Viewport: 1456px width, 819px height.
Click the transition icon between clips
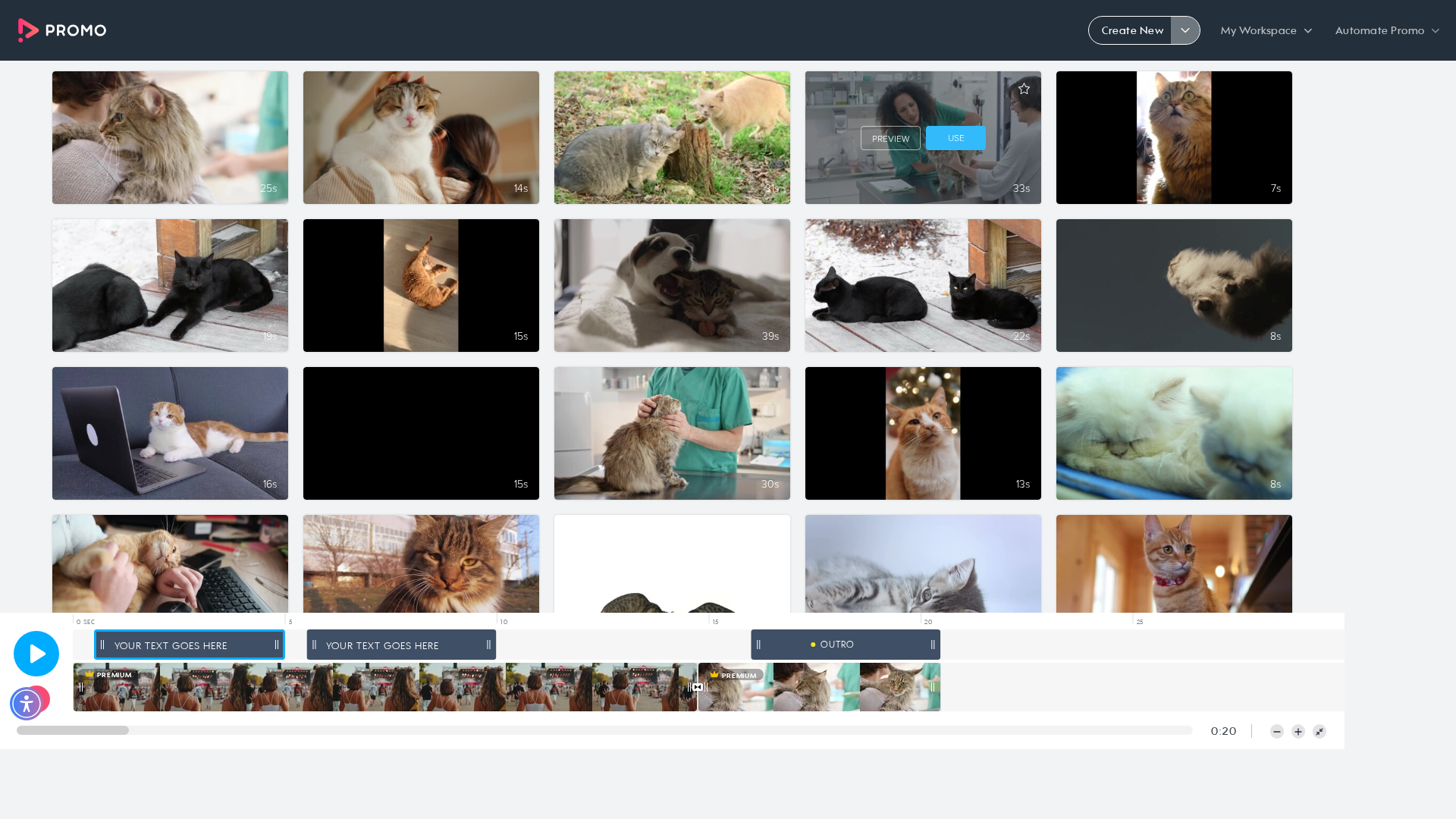[x=698, y=687]
